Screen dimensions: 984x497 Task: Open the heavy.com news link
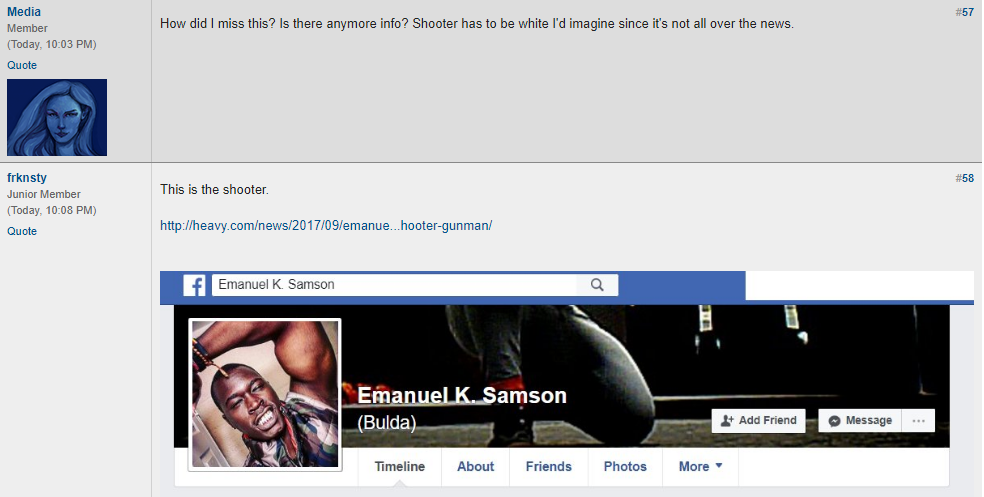pyautogui.click(x=326, y=226)
